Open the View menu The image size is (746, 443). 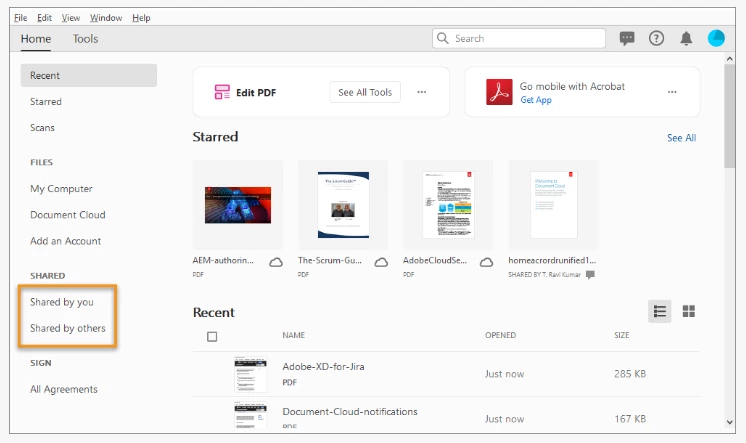click(x=70, y=18)
